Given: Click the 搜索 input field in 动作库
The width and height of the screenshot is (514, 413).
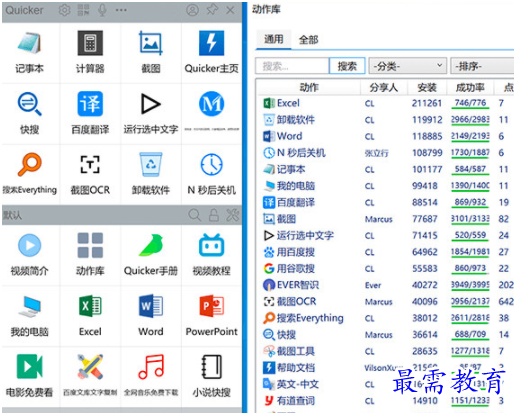Looking at the screenshot, I should click(x=292, y=66).
